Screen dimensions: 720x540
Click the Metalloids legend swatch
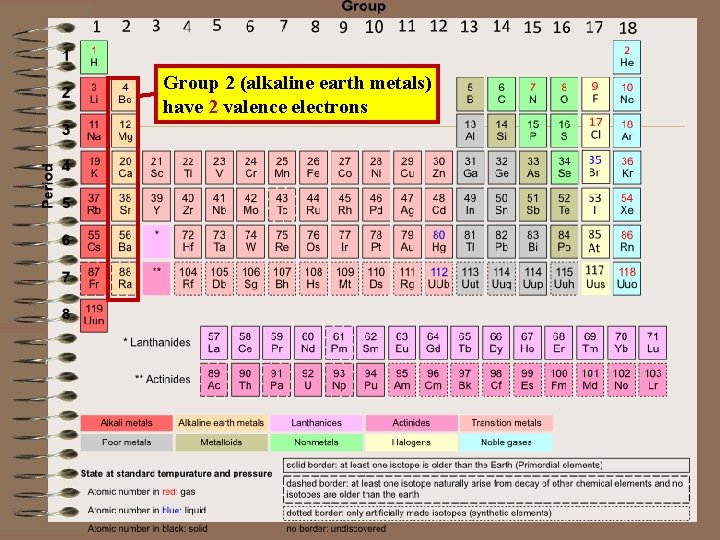point(221,443)
